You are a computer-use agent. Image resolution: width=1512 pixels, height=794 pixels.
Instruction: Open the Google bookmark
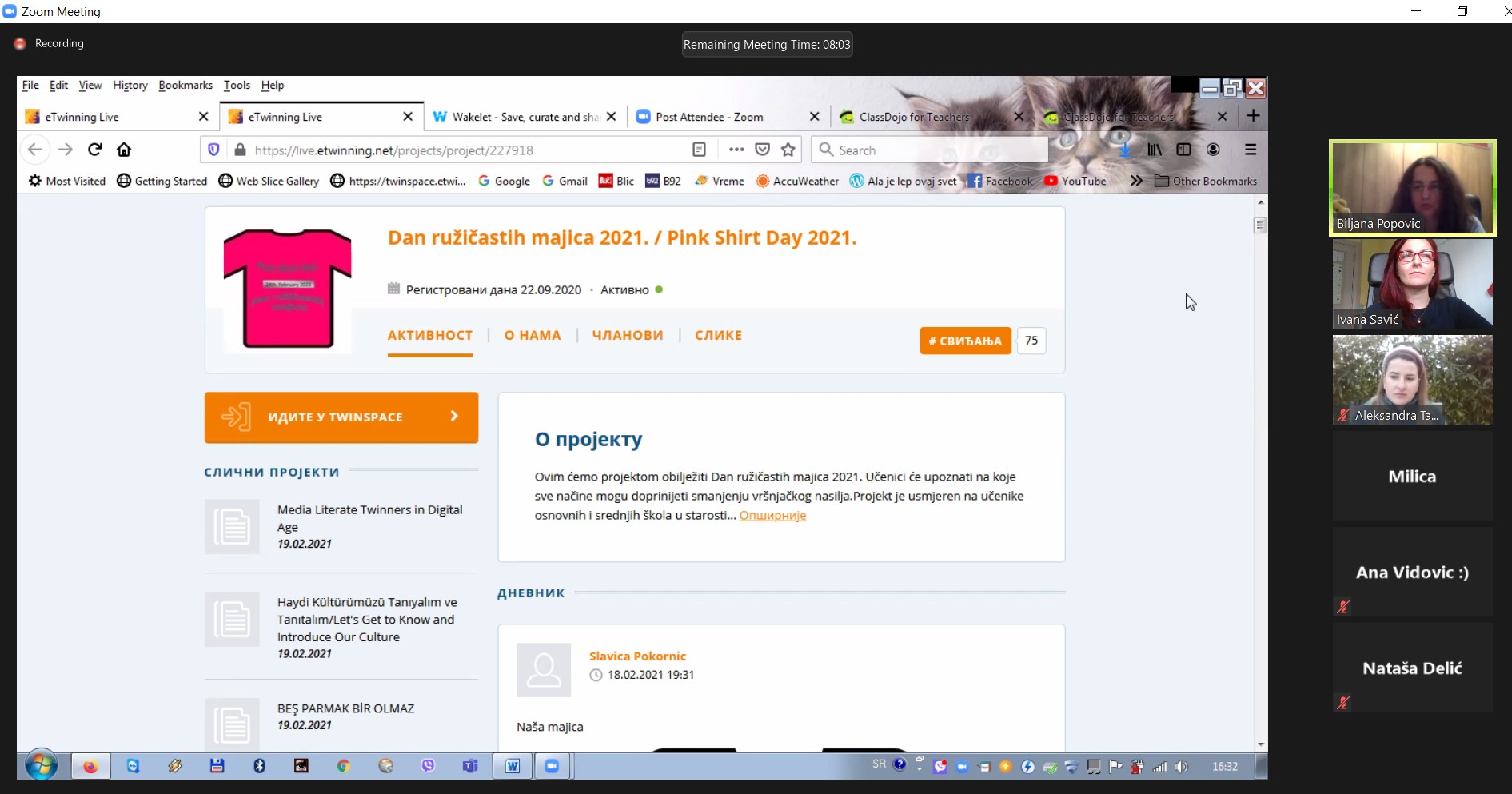[504, 181]
